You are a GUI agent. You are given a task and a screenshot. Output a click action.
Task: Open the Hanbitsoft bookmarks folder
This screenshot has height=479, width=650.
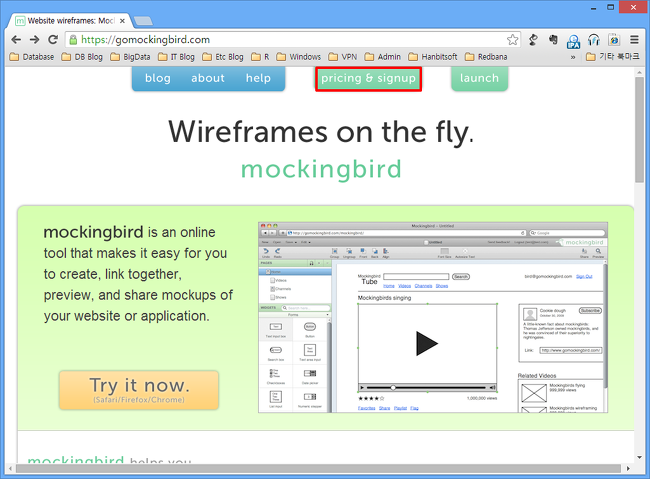coord(433,57)
